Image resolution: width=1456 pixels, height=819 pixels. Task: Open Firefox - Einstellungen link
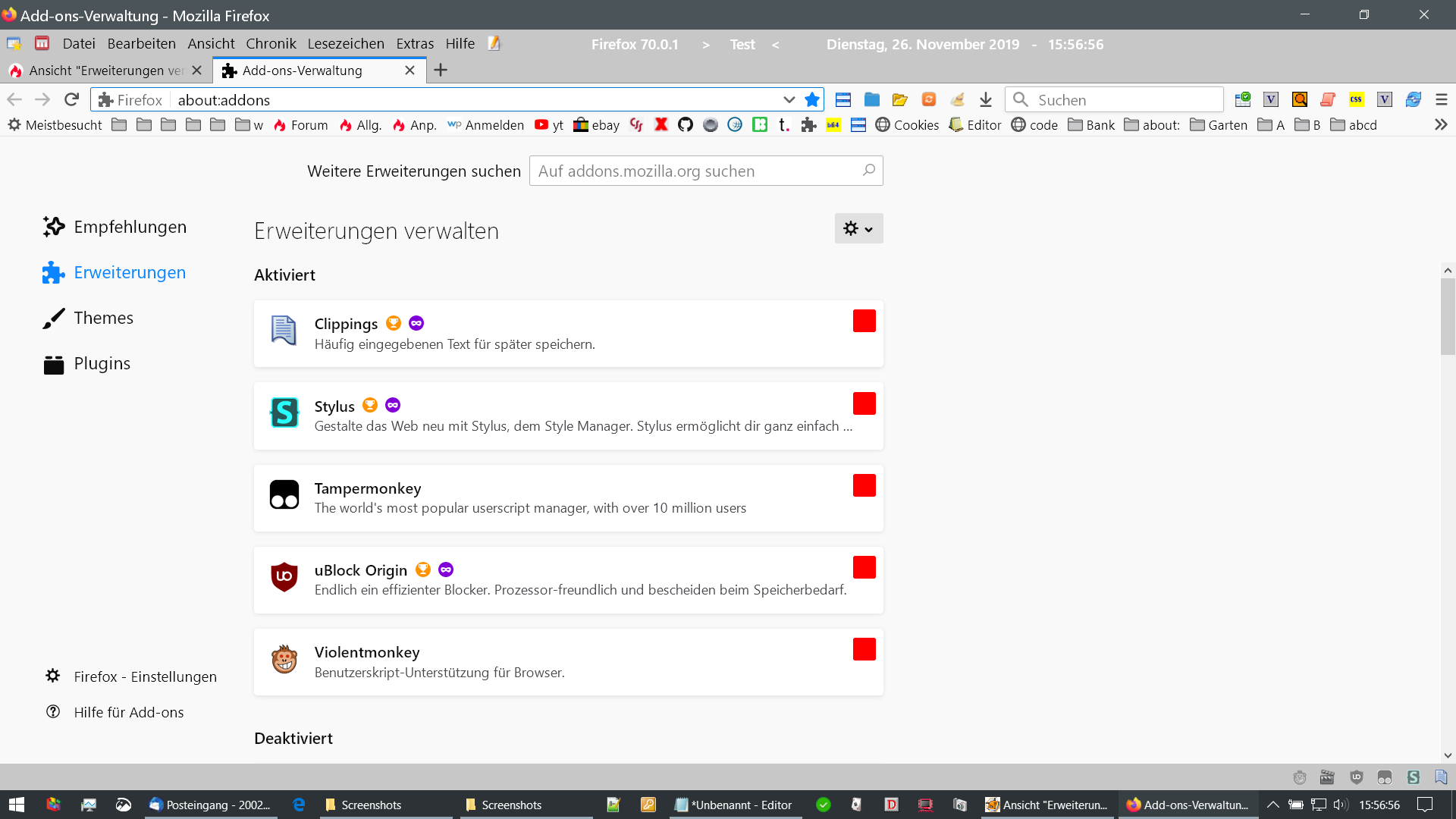click(x=145, y=676)
